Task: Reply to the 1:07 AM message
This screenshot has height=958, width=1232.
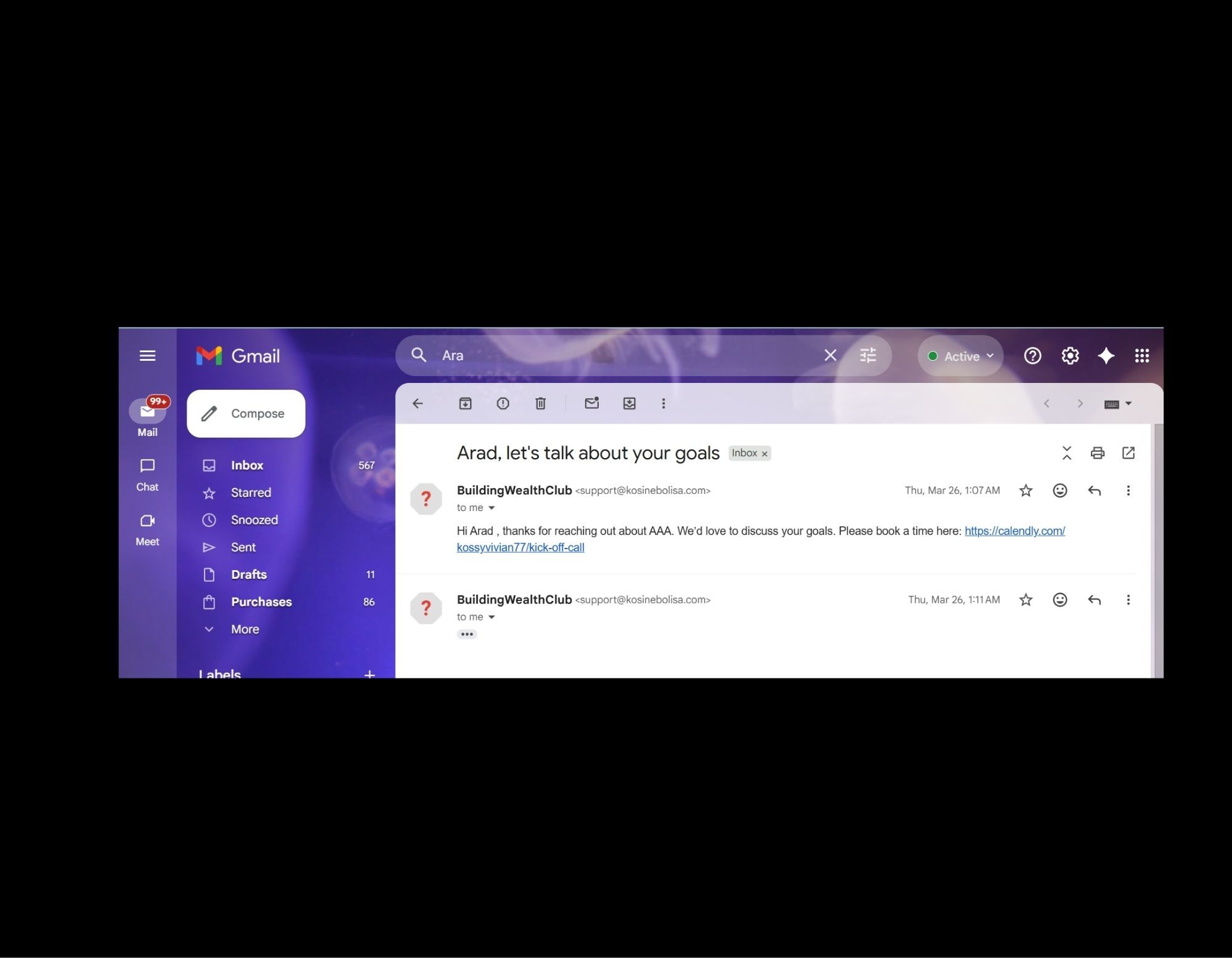Action: 1094,491
